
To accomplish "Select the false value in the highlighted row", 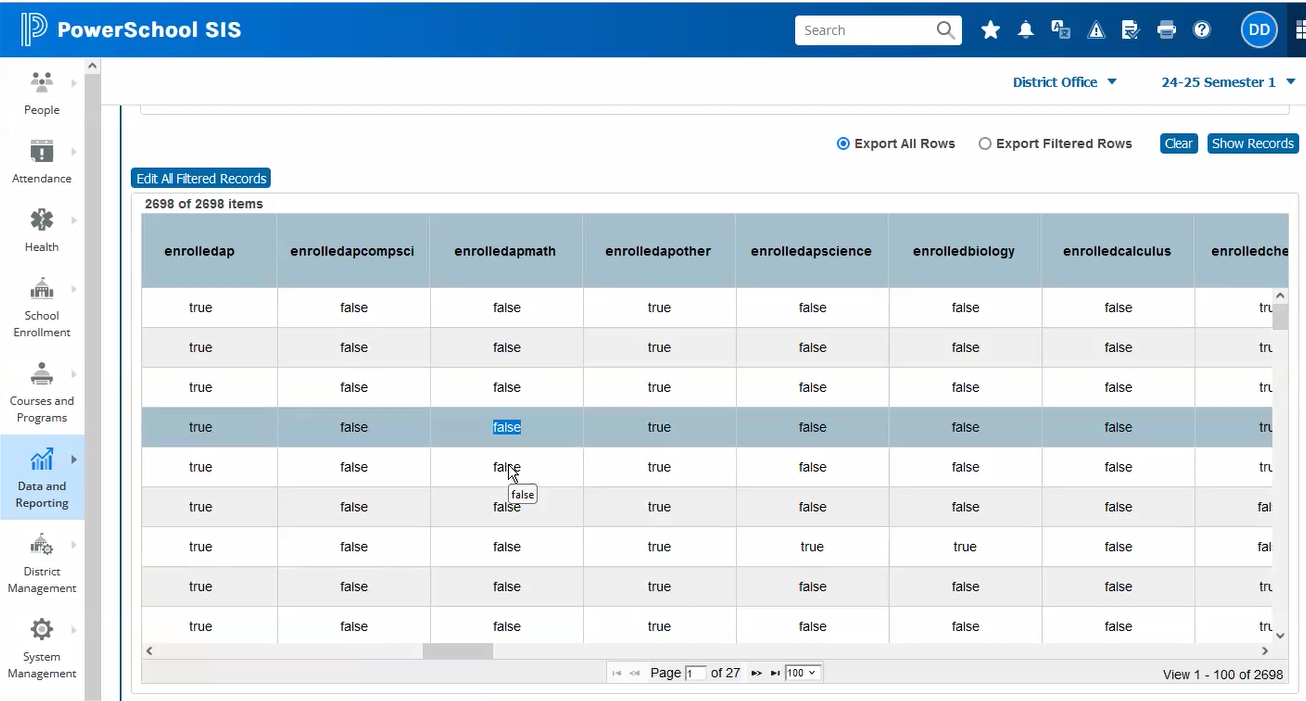I will coord(506,427).
